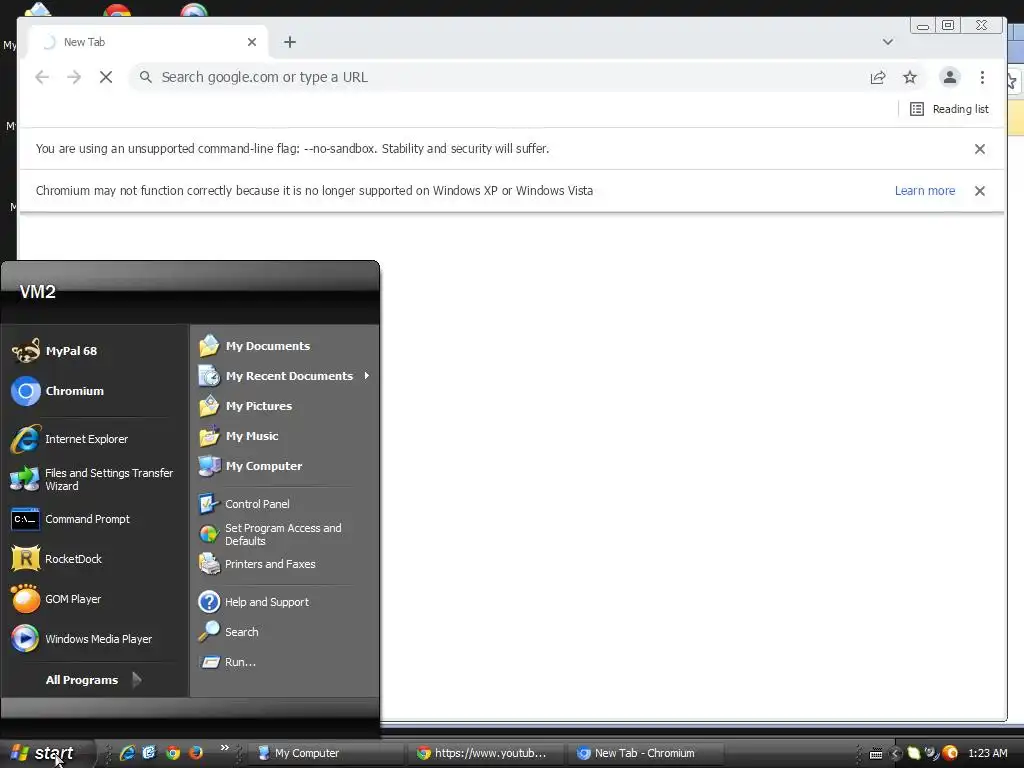Open the Chromium profile avatar menu
This screenshot has height=768, width=1024.
pyautogui.click(x=950, y=77)
